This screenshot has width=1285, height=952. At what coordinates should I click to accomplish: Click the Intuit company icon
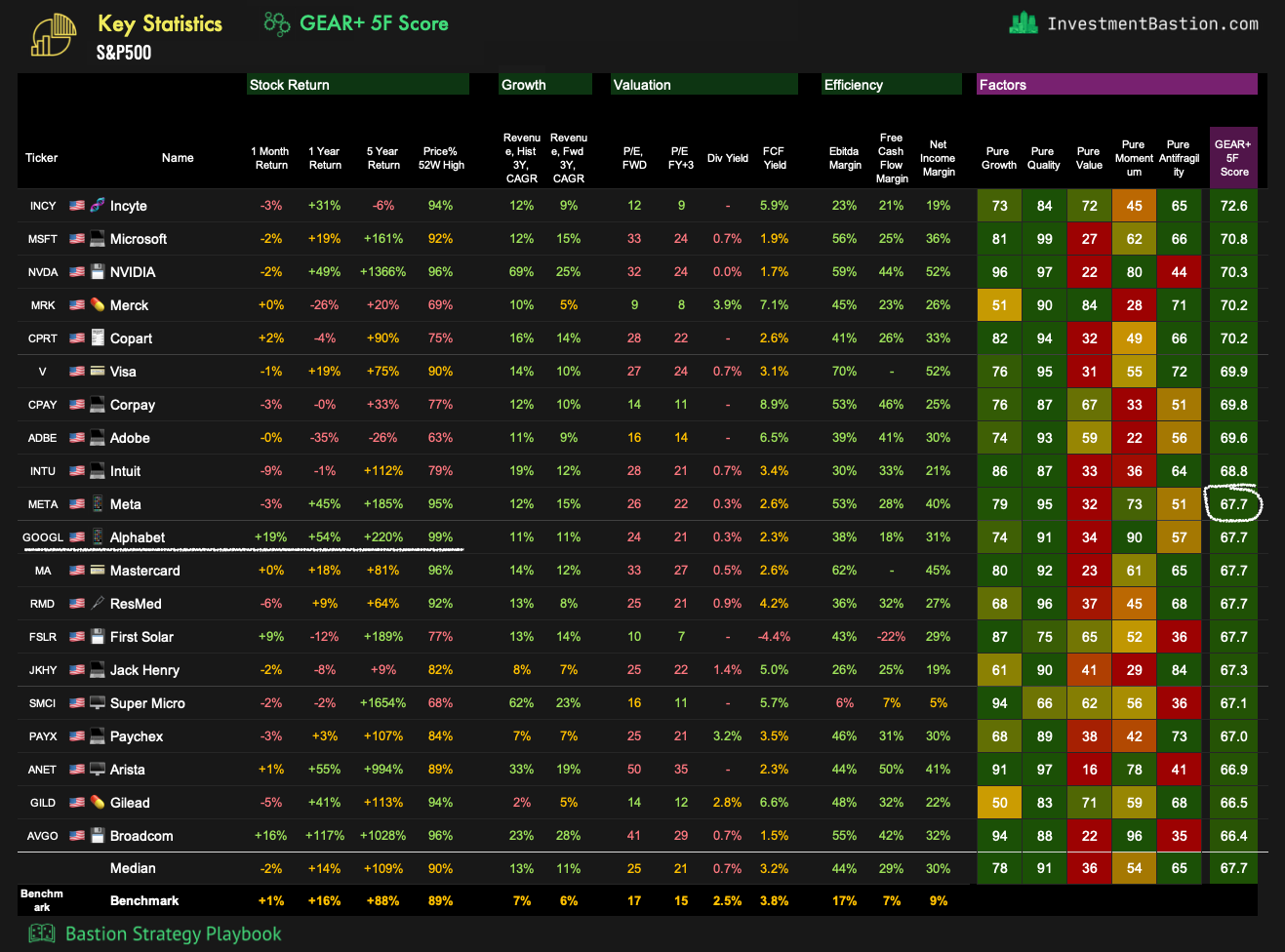tap(98, 471)
